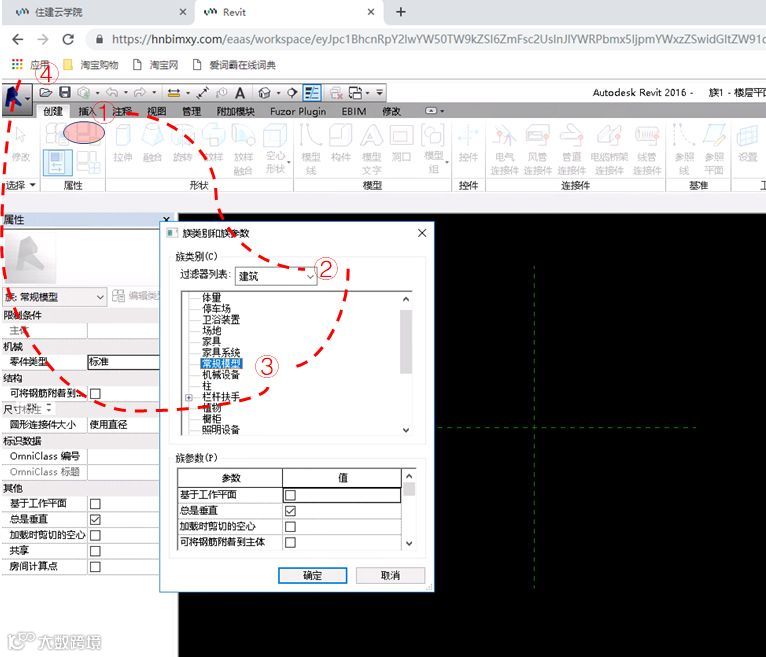This screenshot has height=657, width=766.
Task: Open the Revit application menu button
Action: click(x=16, y=99)
